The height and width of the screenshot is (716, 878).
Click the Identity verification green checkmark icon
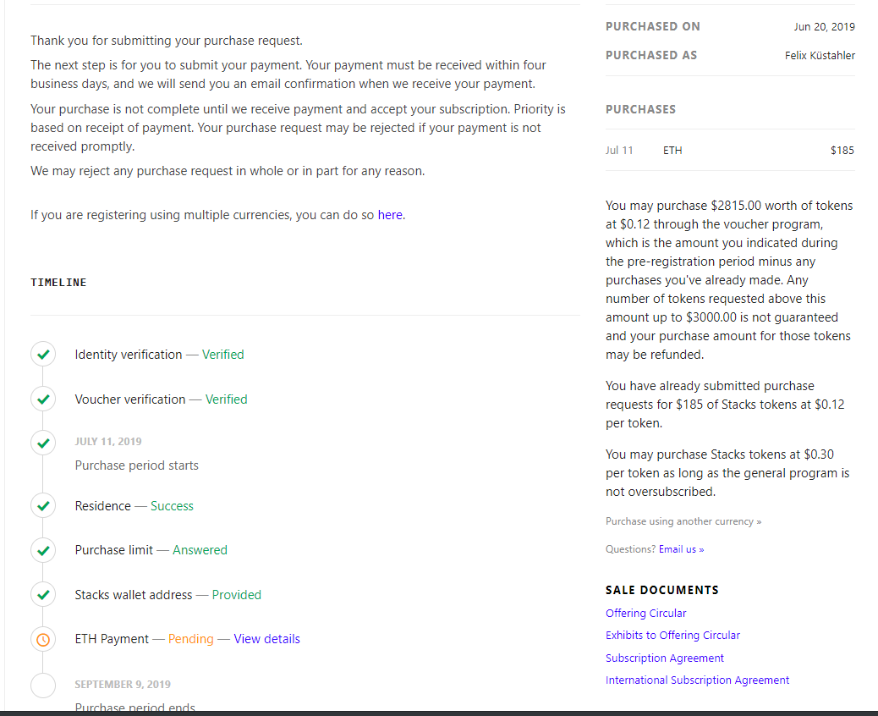[43, 354]
